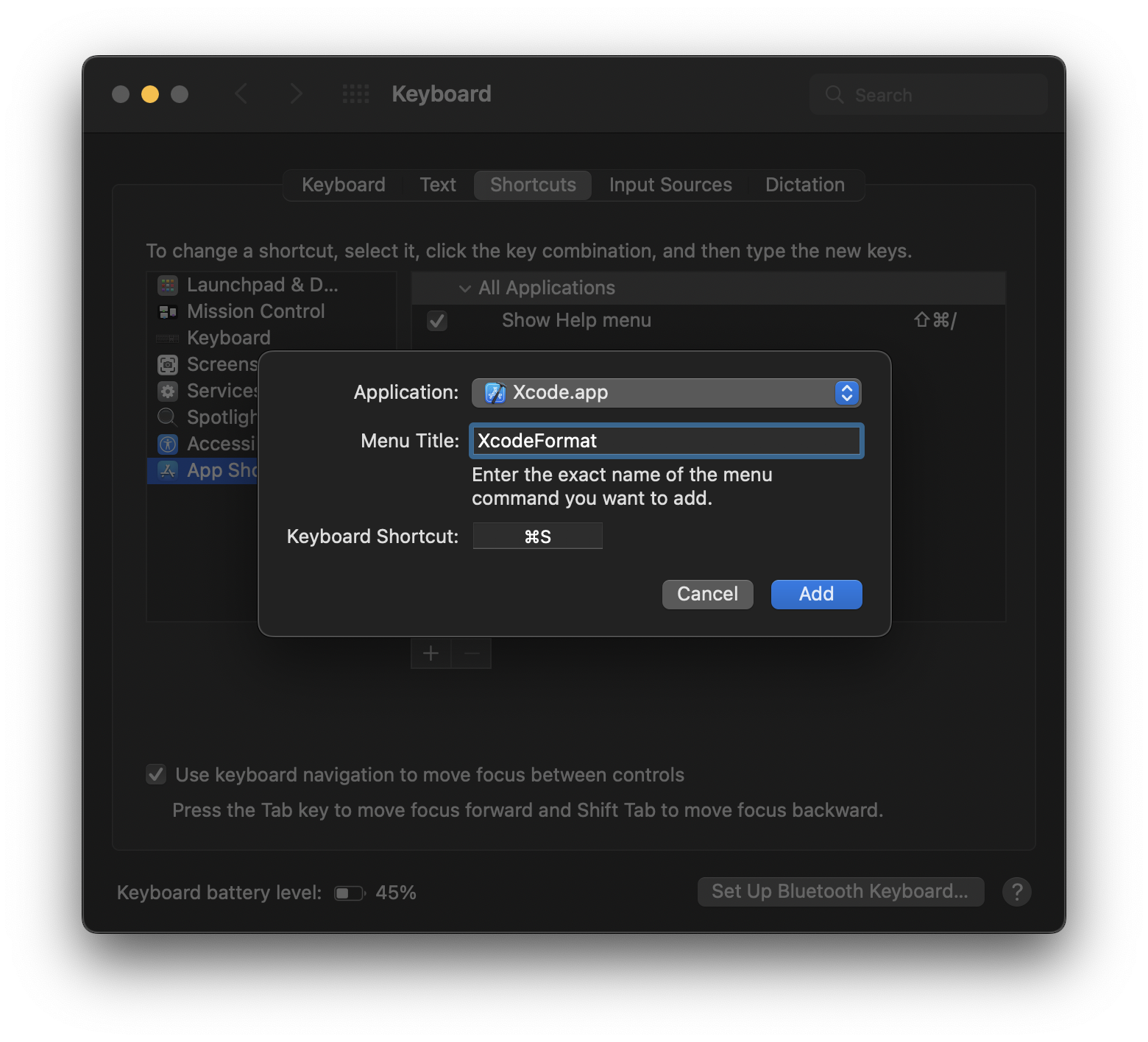Select Launchpad & D... in category list

272,285
